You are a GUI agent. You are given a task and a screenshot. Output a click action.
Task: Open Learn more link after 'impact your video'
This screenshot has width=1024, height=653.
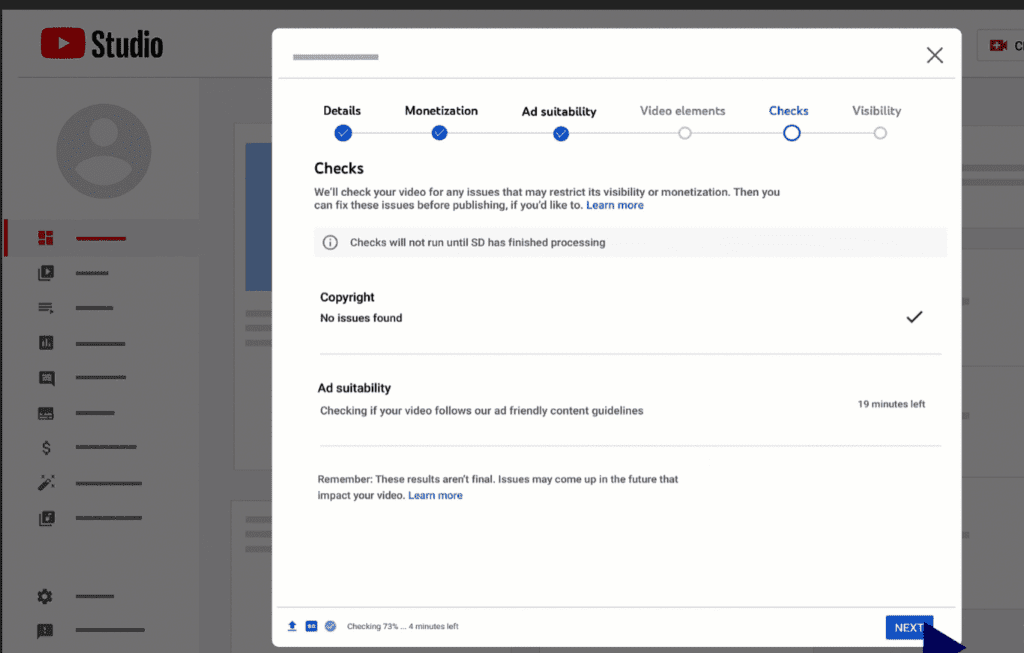pyautogui.click(x=435, y=496)
